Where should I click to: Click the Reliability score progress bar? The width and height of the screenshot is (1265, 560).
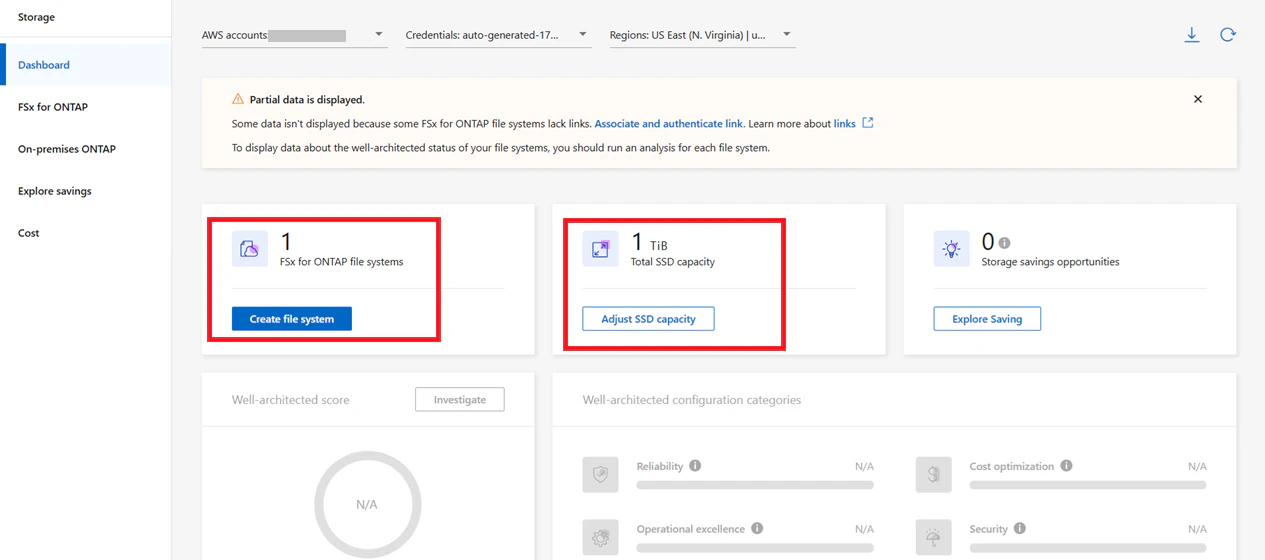click(x=755, y=485)
